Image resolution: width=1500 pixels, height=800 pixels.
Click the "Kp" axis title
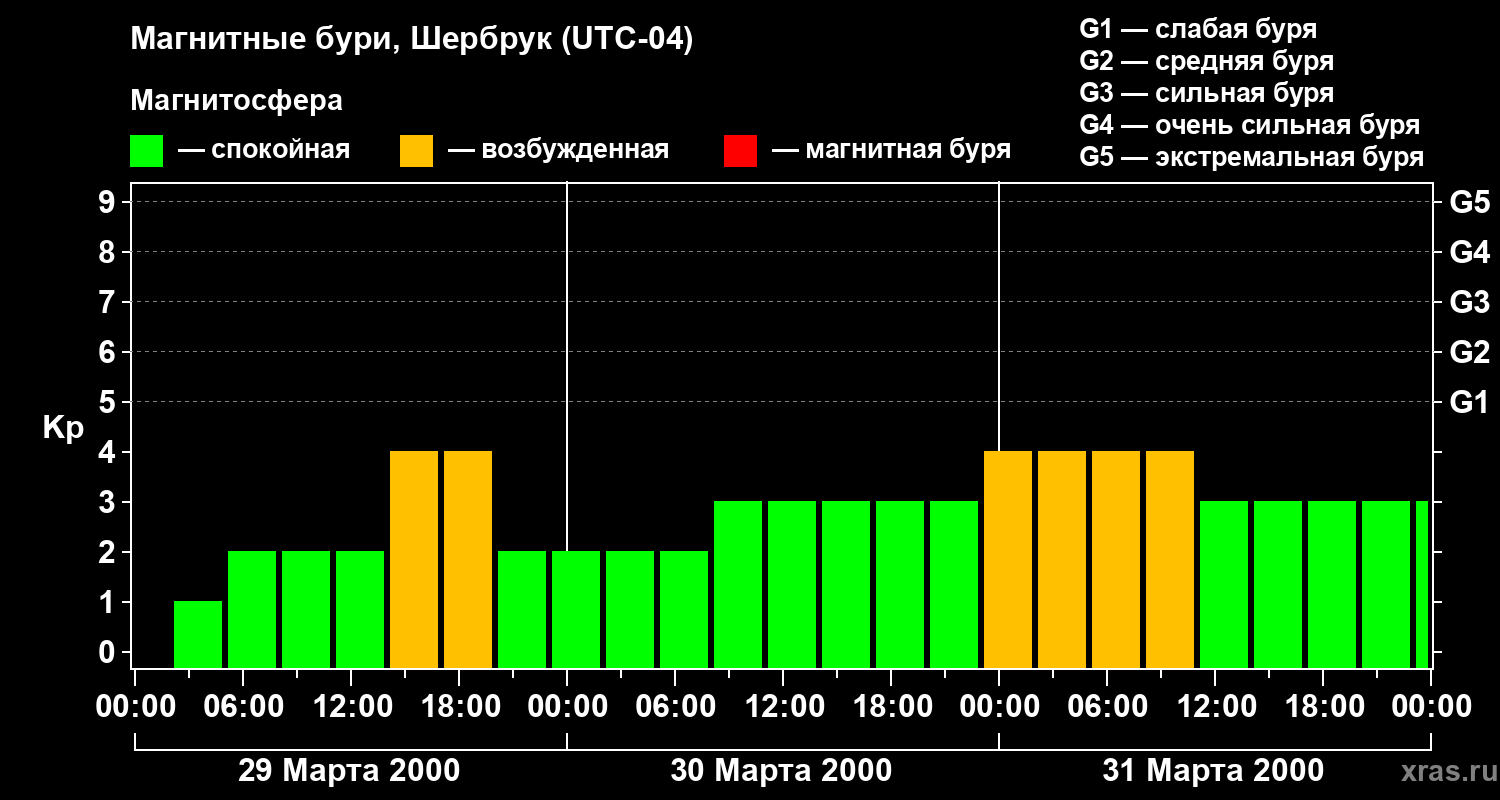point(63,428)
